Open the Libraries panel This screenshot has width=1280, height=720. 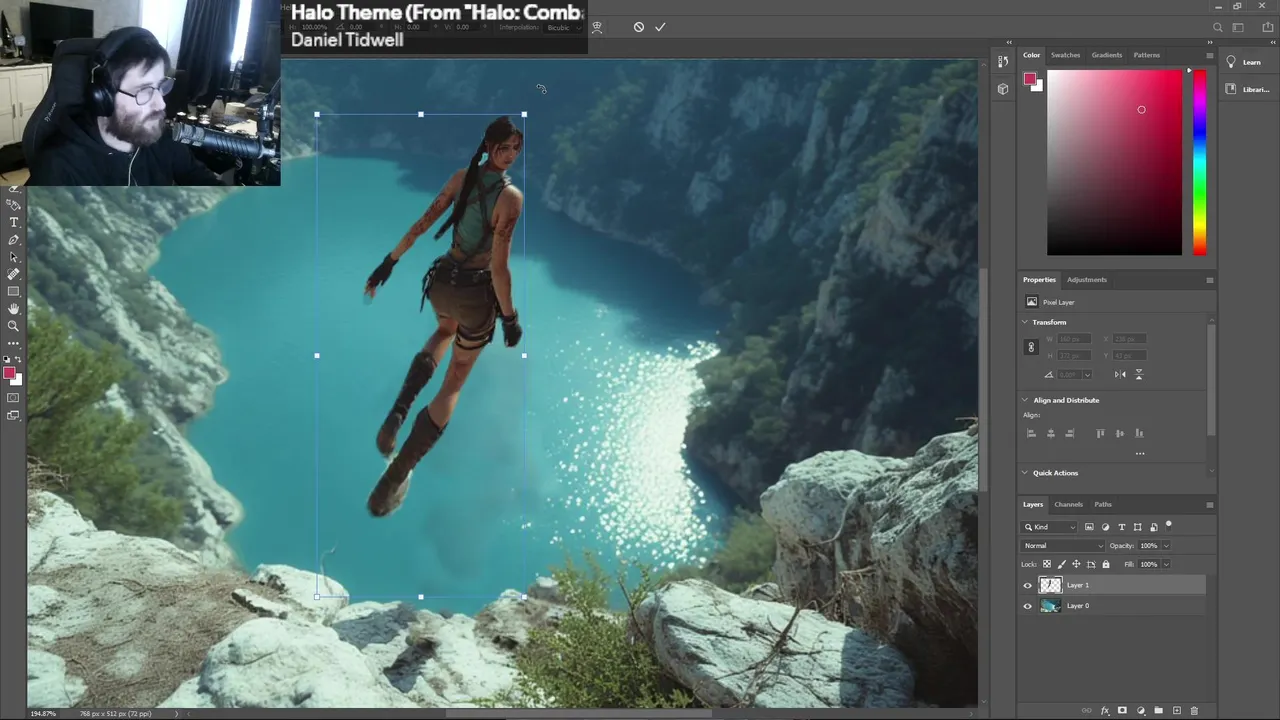(x=1247, y=89)
